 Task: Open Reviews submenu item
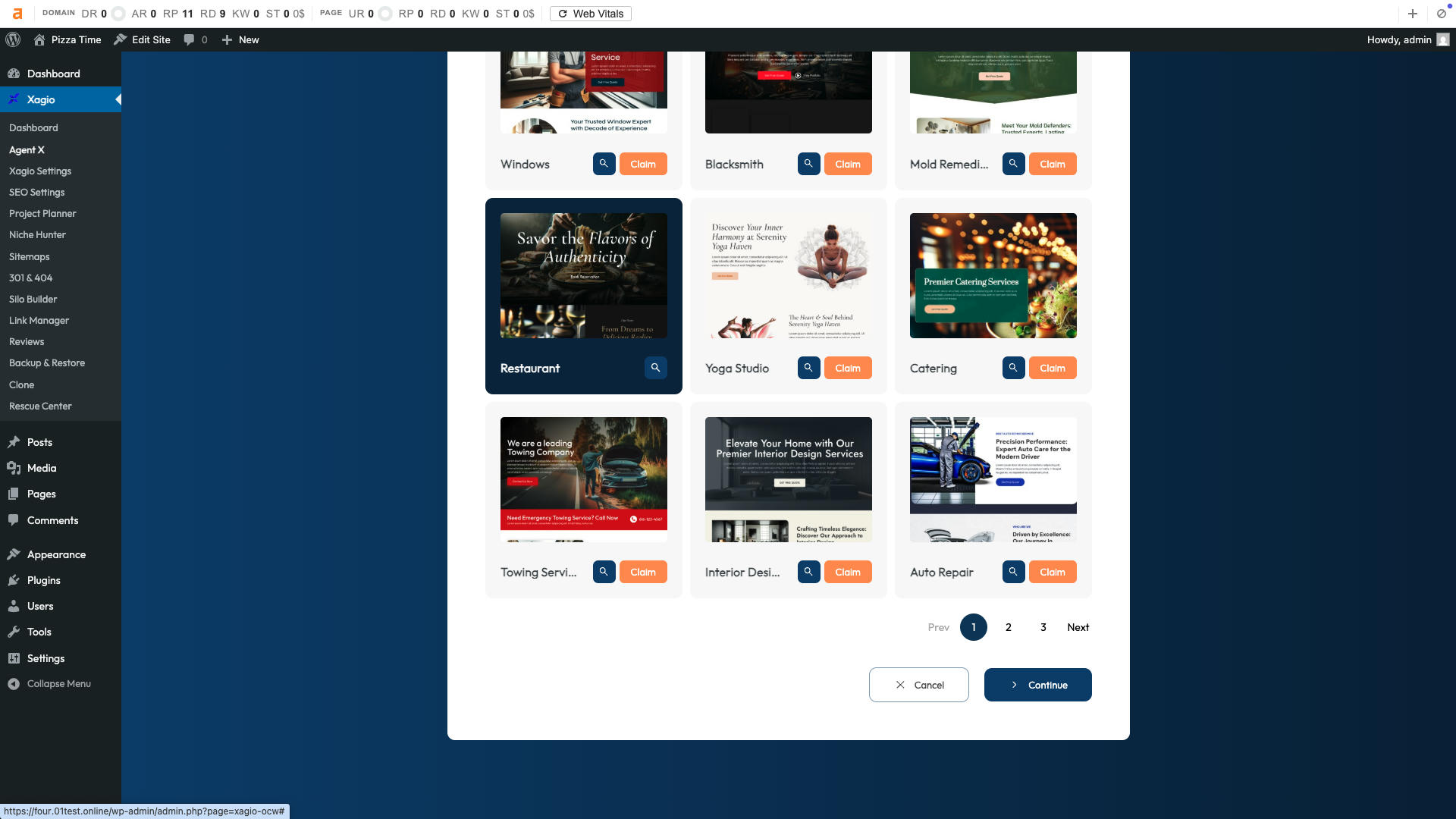tap(27, 341)
